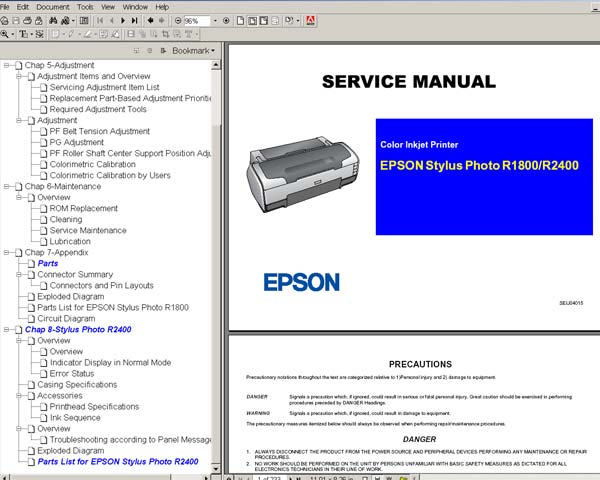The image size is (600, 480).
Task: Open the Window menu
Action: [135, 7]
